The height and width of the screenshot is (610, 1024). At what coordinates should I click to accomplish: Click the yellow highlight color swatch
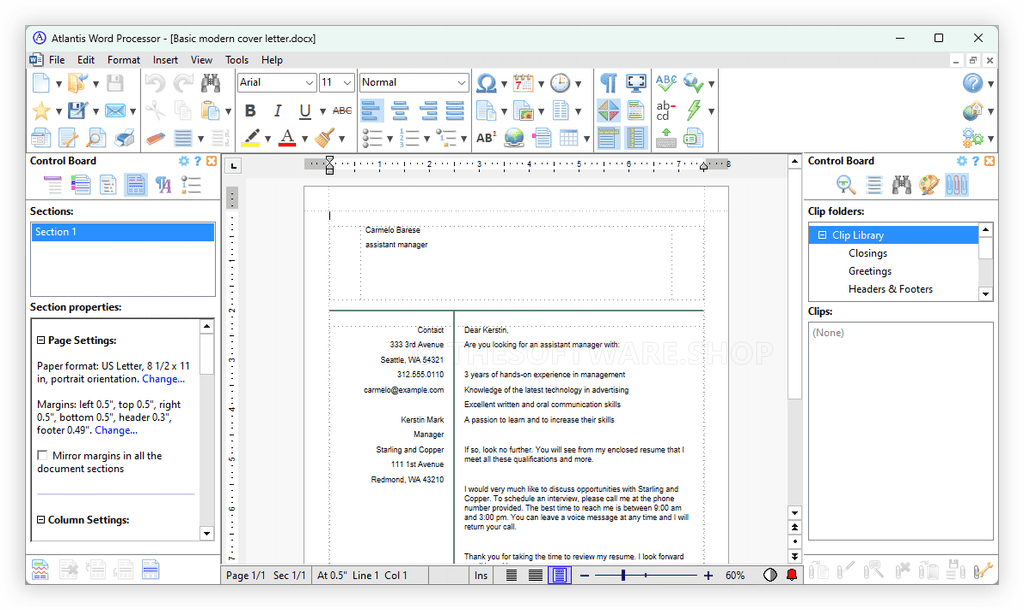click(x=251, y=138)
